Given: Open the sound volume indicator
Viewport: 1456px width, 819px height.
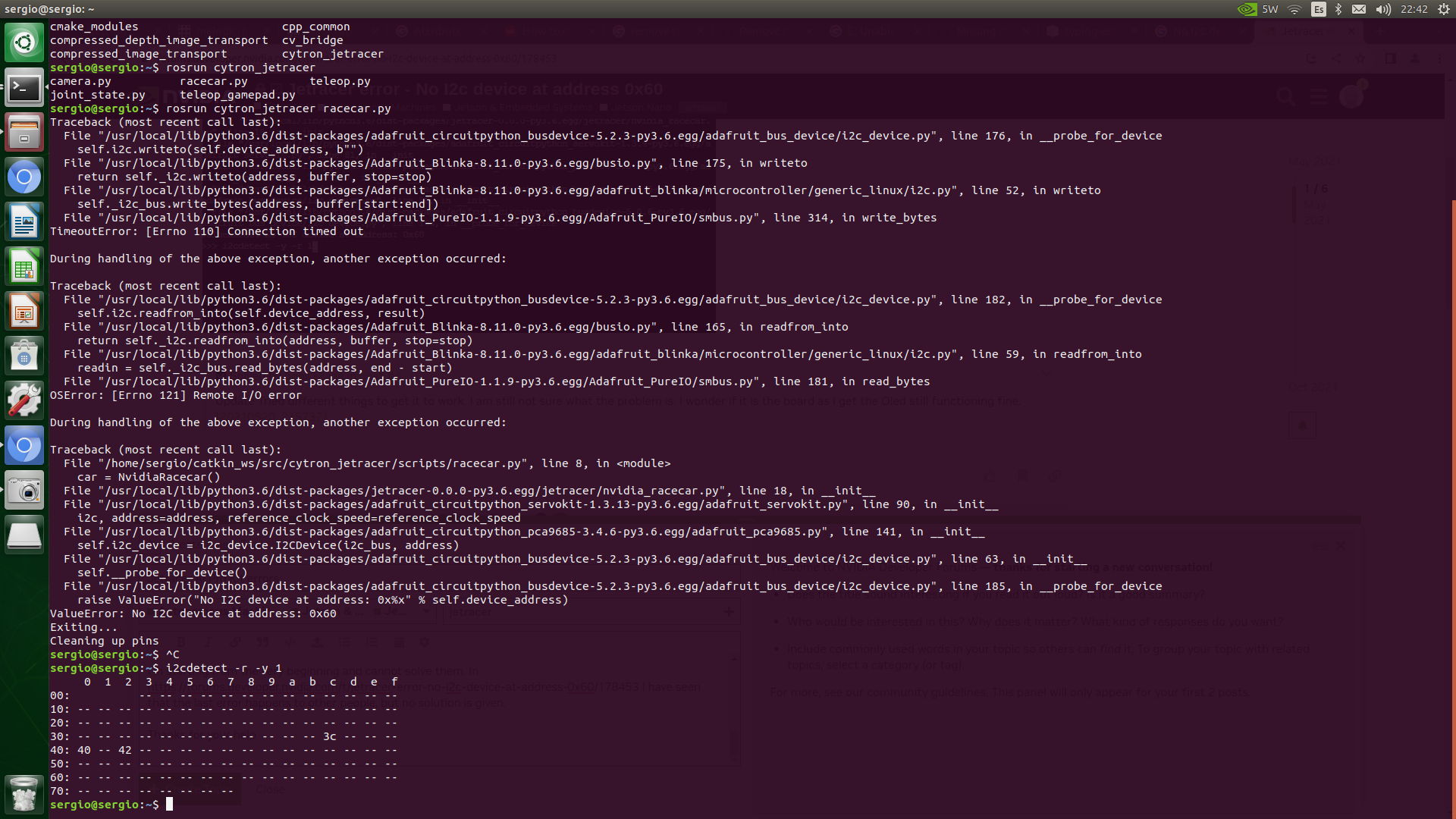Looking at the screenshot, I should click(x=1383, y=9).
